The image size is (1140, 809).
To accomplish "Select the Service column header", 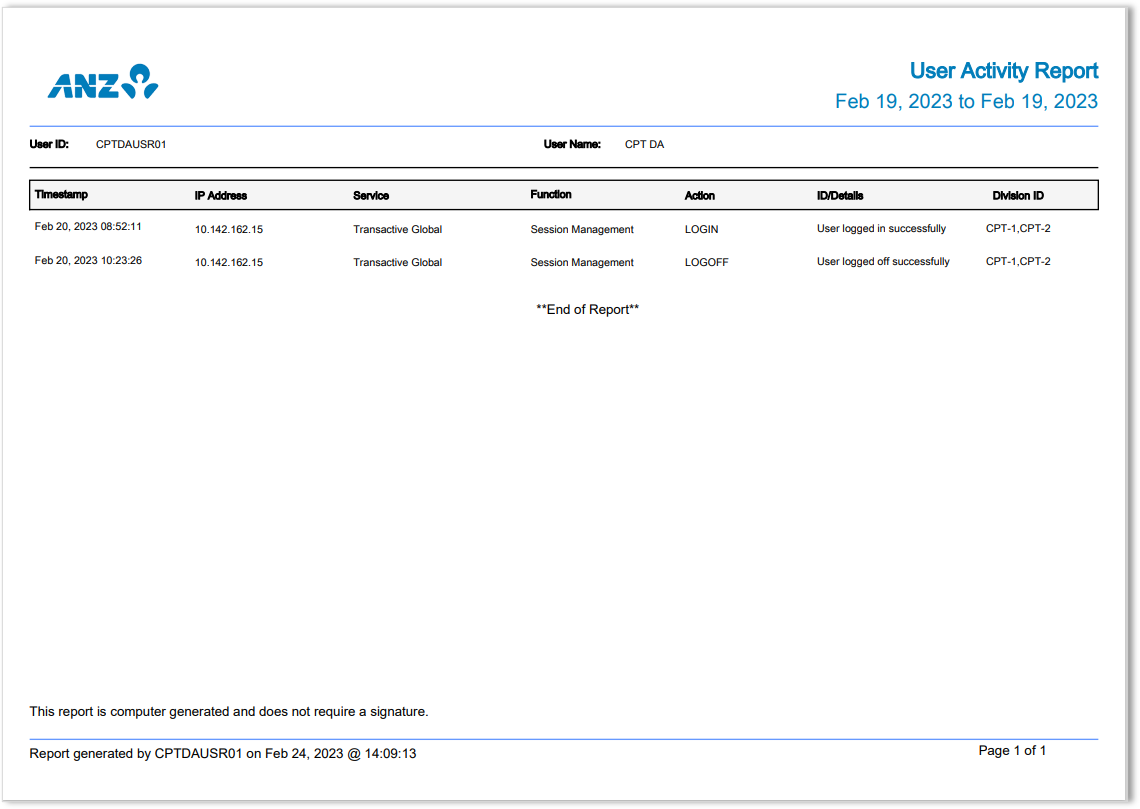I will coord(371,195).
